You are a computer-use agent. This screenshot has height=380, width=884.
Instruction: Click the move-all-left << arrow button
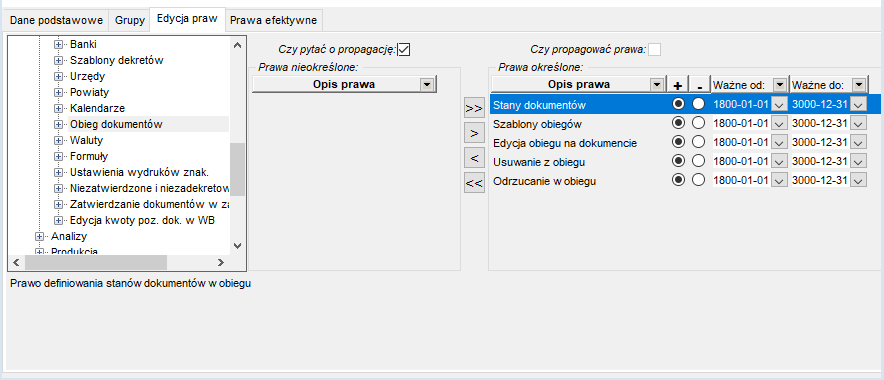pyautogui.click(x=474, y=183)
